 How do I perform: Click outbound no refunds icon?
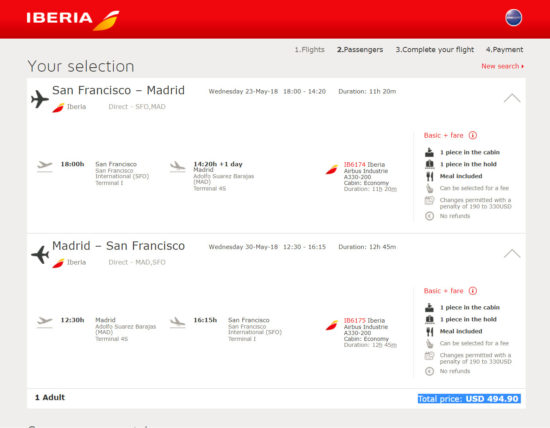[429, 216]
